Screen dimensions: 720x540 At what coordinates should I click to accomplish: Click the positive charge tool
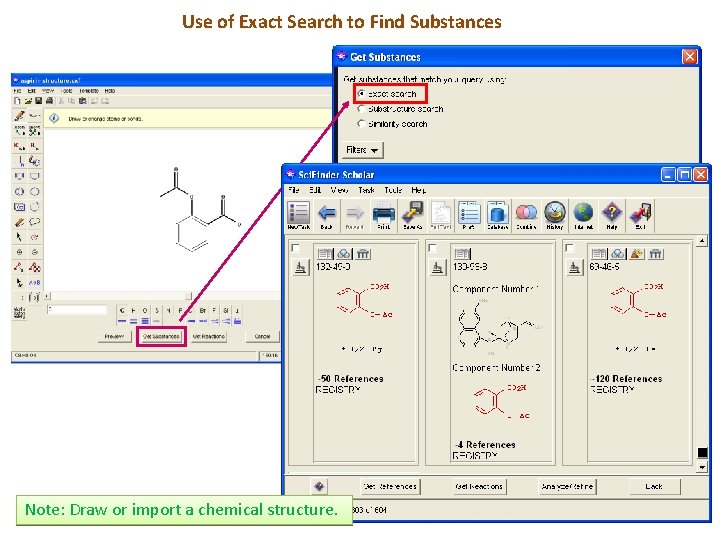tap(19, 252)
